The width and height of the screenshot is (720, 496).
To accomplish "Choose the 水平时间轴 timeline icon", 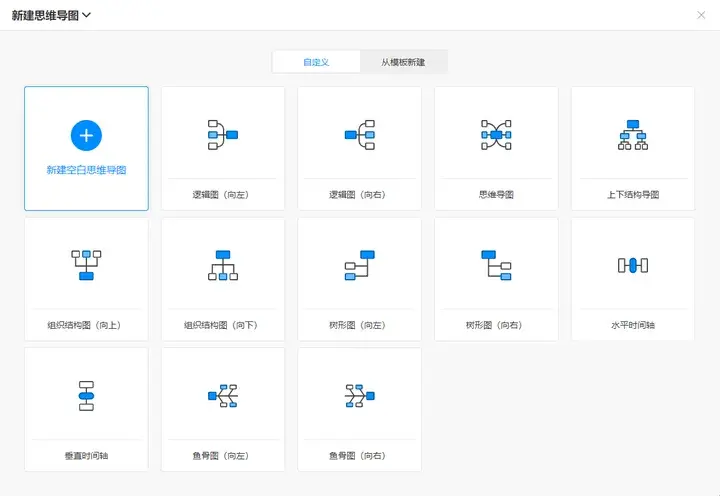I will [633, 264].
